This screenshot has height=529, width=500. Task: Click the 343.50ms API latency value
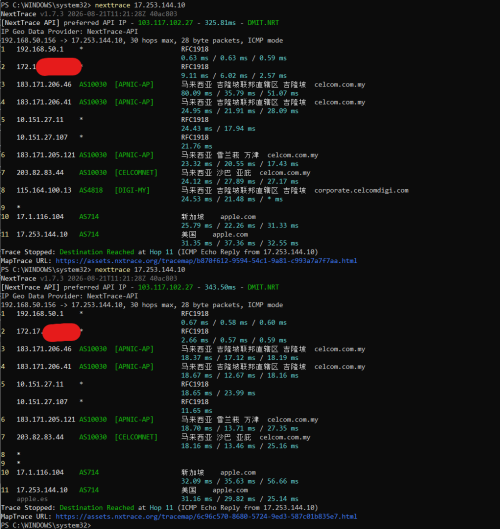tap(220, 287)
